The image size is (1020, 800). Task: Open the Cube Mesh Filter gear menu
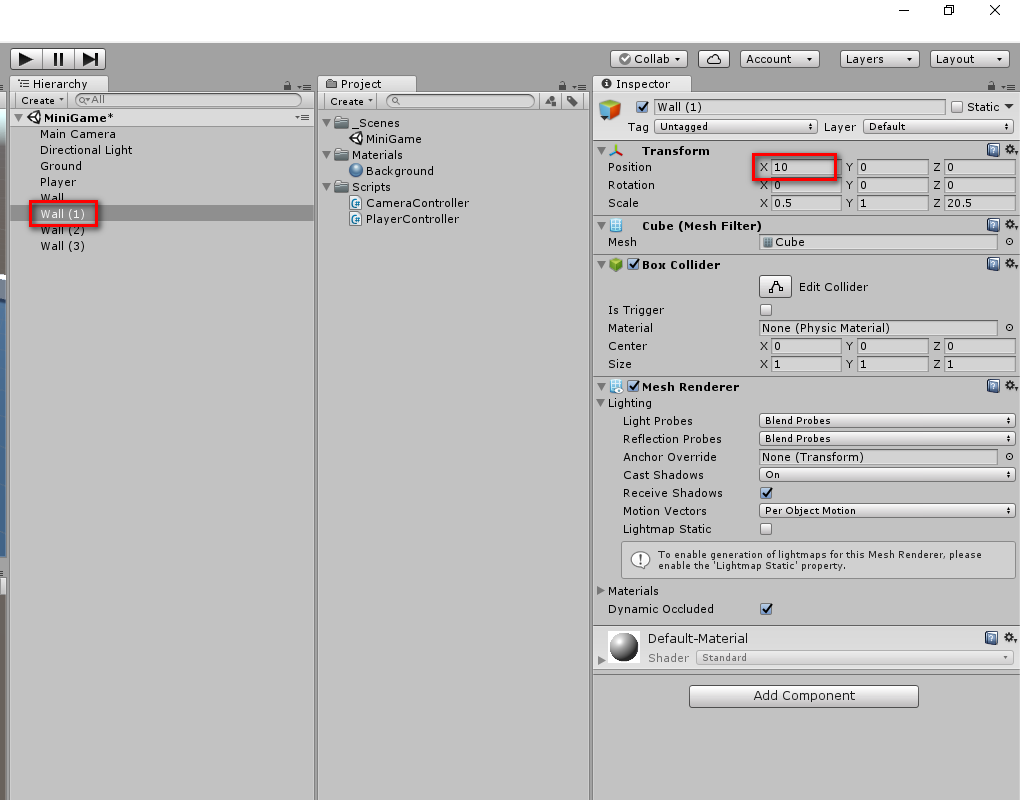click(x=1010, y=225)
